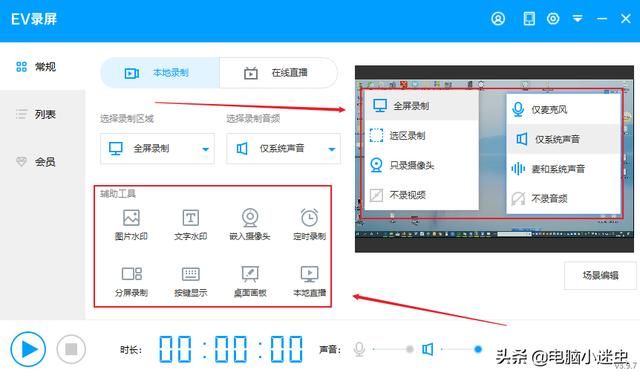Start recording with the play button
Image resolution: width=640 pixels, height=376 pixels.
(28, 349)
